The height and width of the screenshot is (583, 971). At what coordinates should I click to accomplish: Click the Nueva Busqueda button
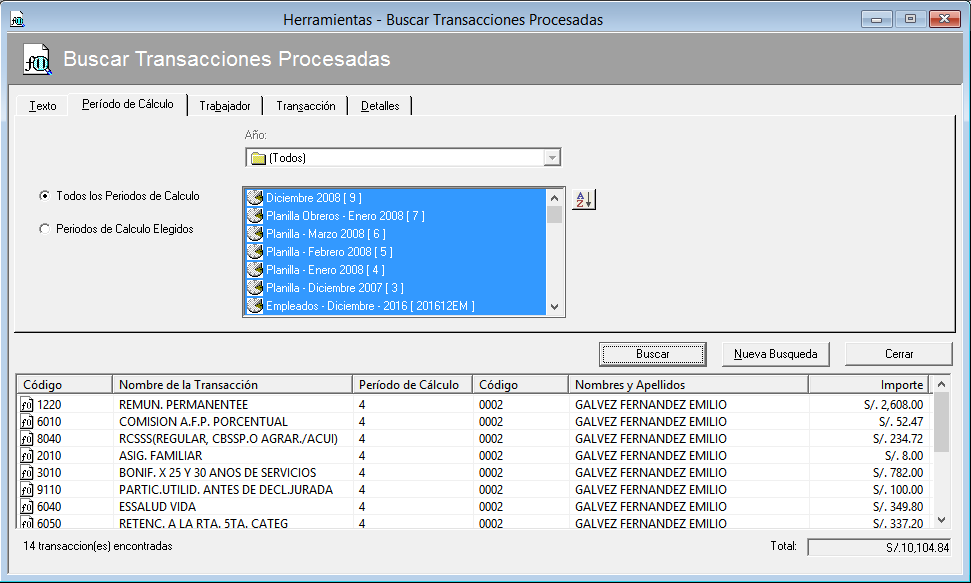coord(776,354)
